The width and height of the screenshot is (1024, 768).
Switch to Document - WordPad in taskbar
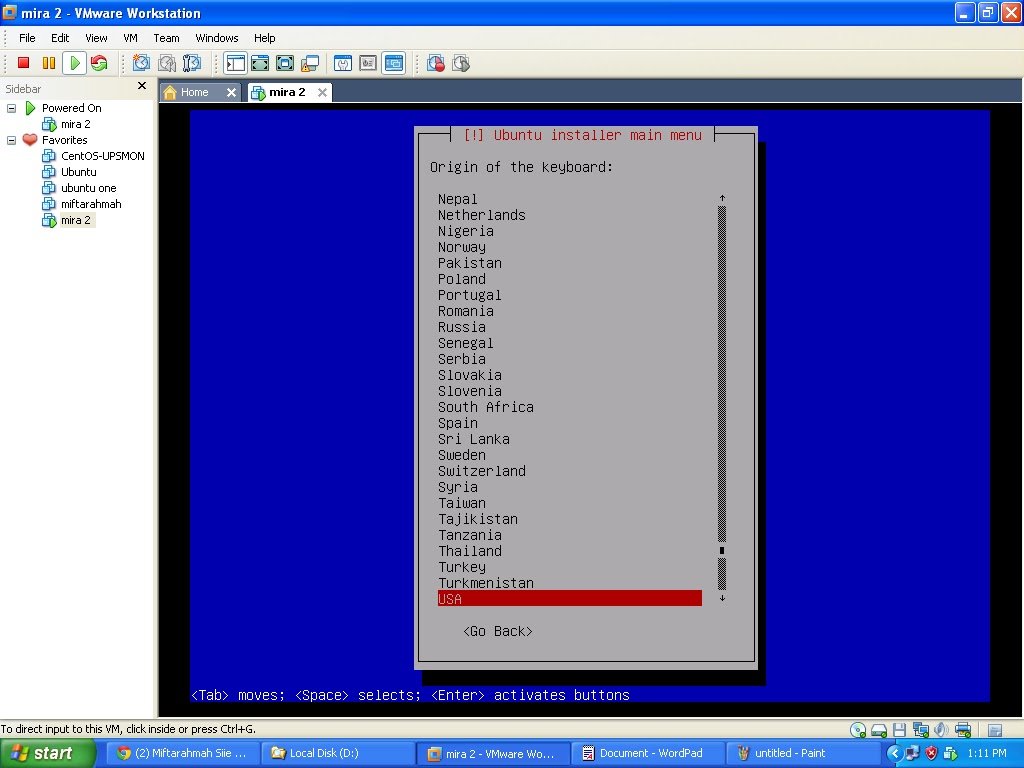(x=647, y=754)
